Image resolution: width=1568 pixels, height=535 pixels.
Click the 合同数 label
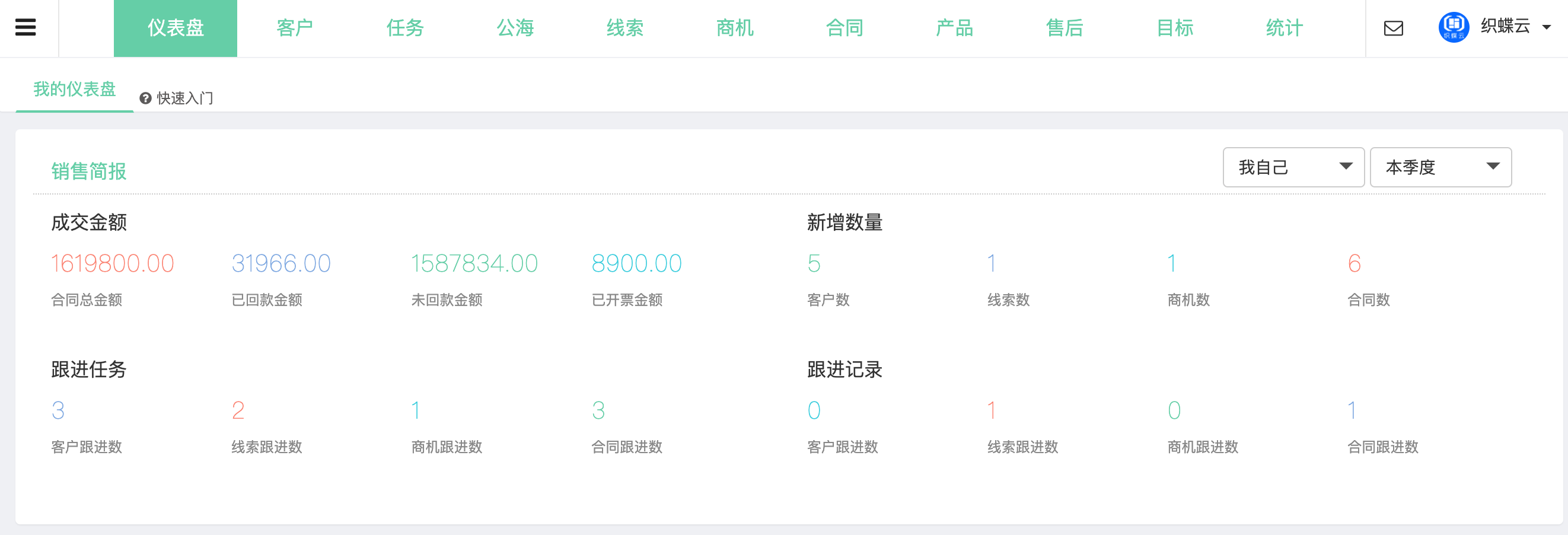point(1369,300)
